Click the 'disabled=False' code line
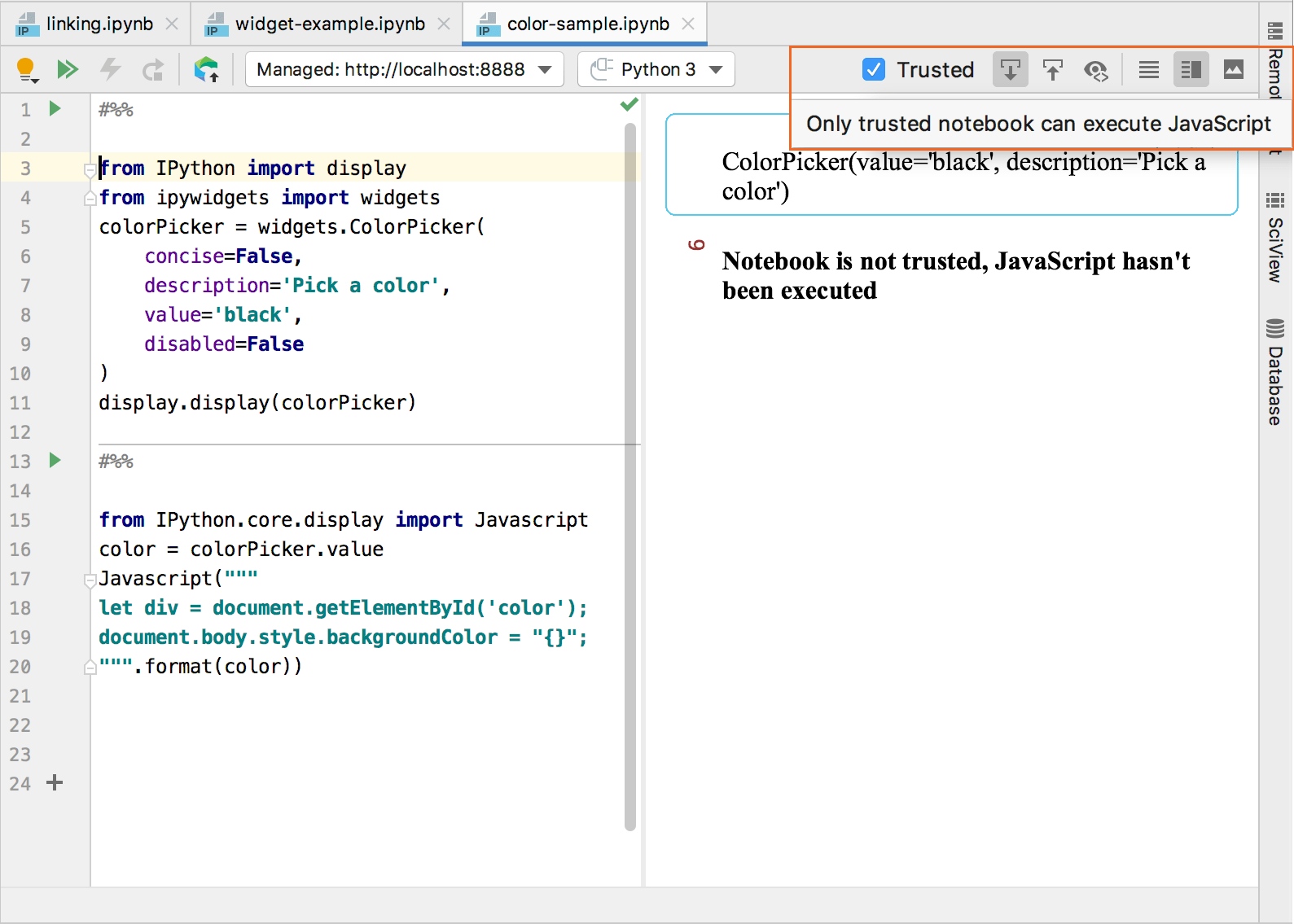Viewport: 1294px width, 924px height. pos(224,344)
